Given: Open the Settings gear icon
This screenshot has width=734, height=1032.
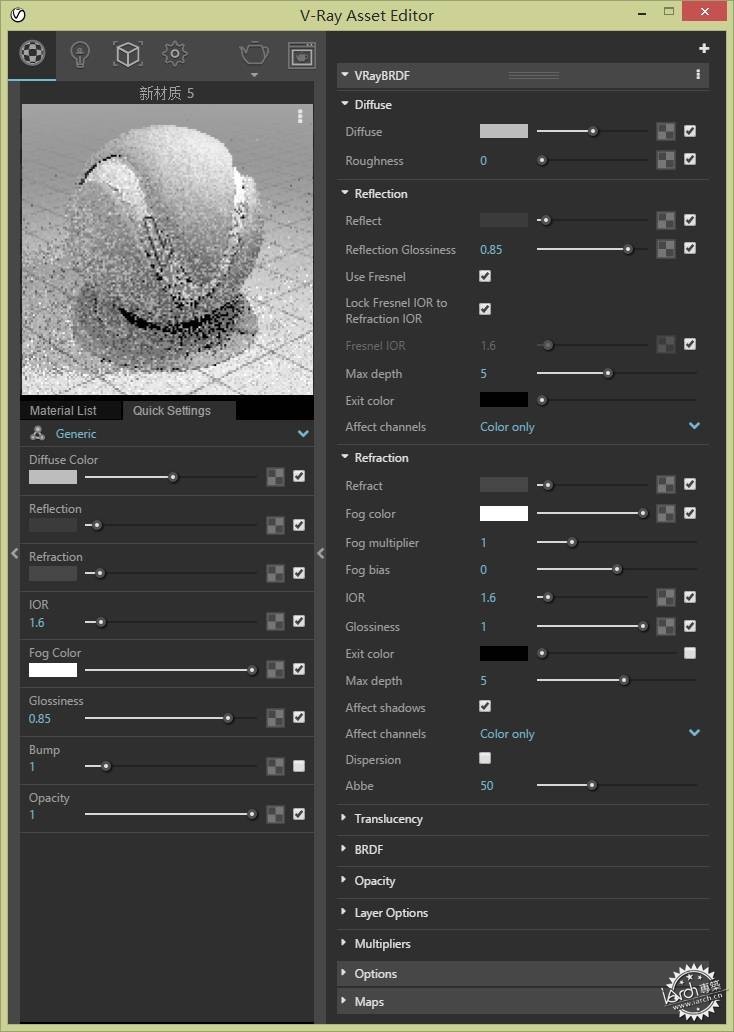Looking at the screenshot, I should tap(174, 53).
